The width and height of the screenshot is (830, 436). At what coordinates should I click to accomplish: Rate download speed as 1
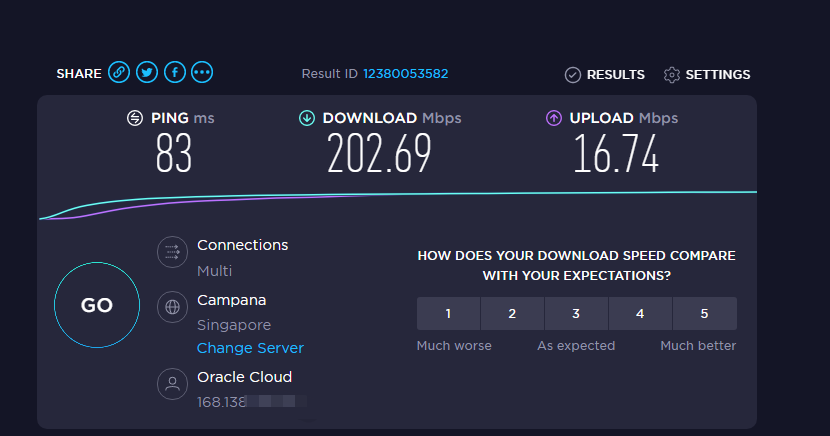click(x=448, y=314)
